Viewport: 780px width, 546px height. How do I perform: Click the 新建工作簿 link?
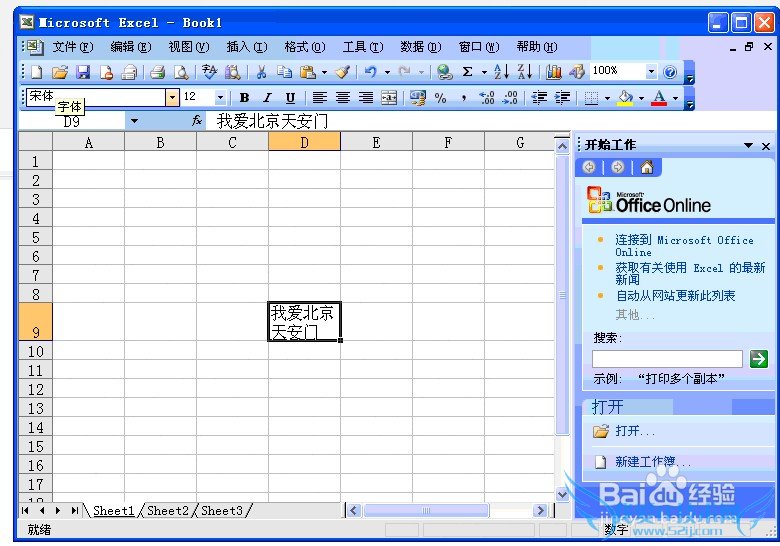pos(645,462)
